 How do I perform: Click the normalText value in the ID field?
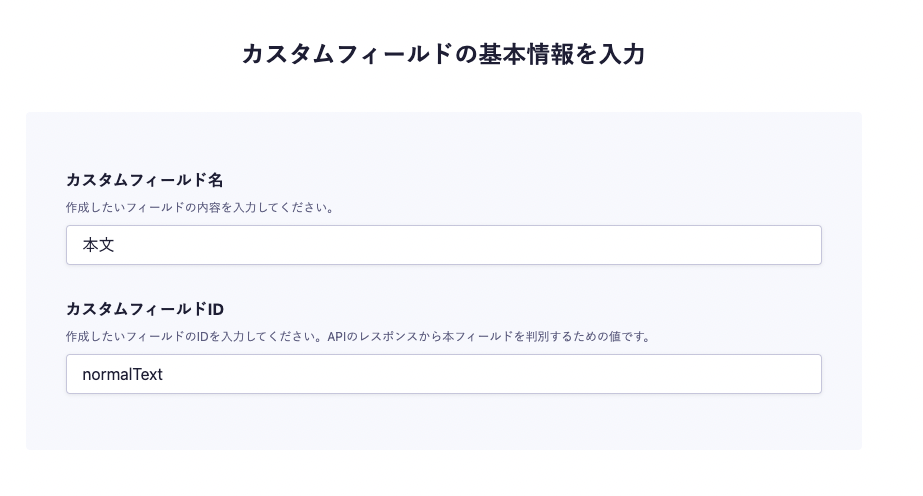click(122, 374)
